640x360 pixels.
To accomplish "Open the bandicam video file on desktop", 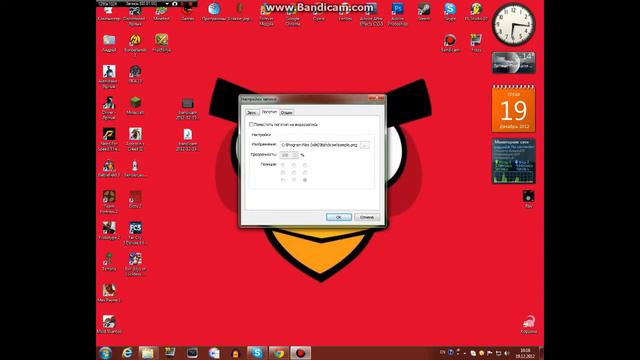I will [187, 109].
